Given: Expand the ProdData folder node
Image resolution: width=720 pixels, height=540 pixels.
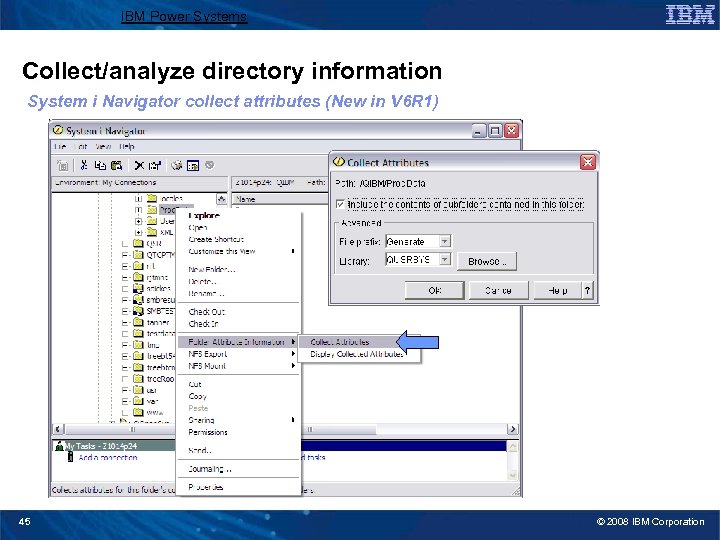Looking at the screenshot, I should (x=138, y=210).
